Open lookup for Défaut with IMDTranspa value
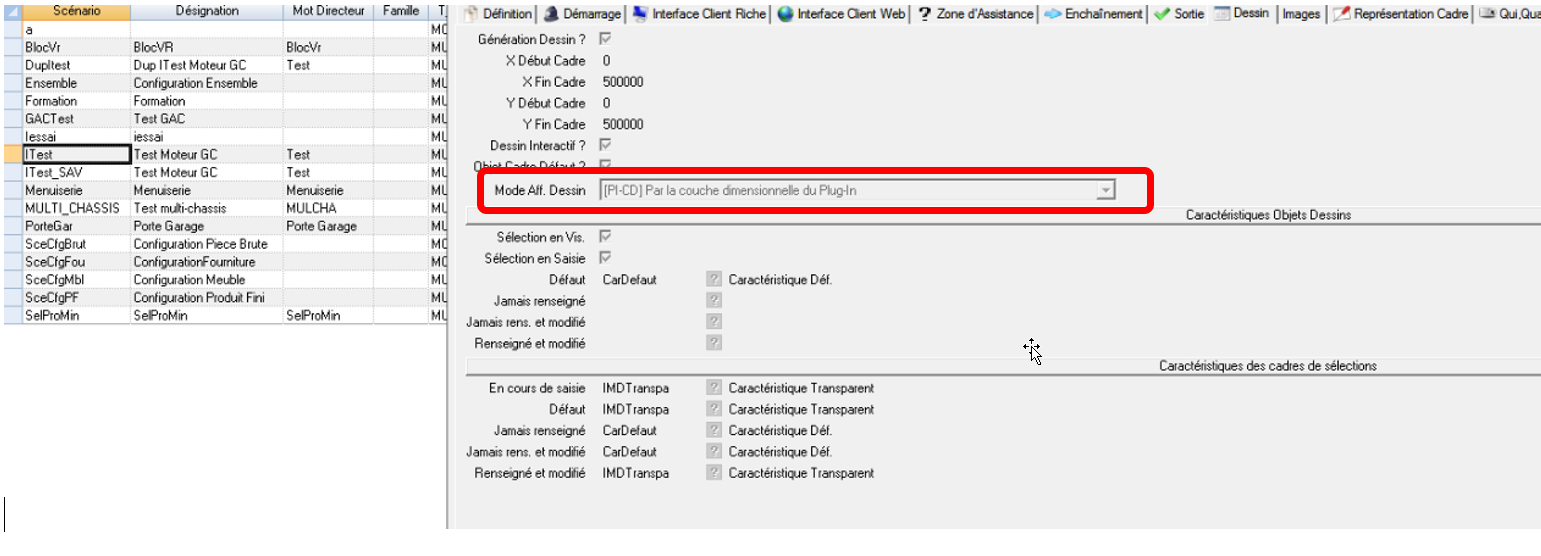 pos(714,409)
